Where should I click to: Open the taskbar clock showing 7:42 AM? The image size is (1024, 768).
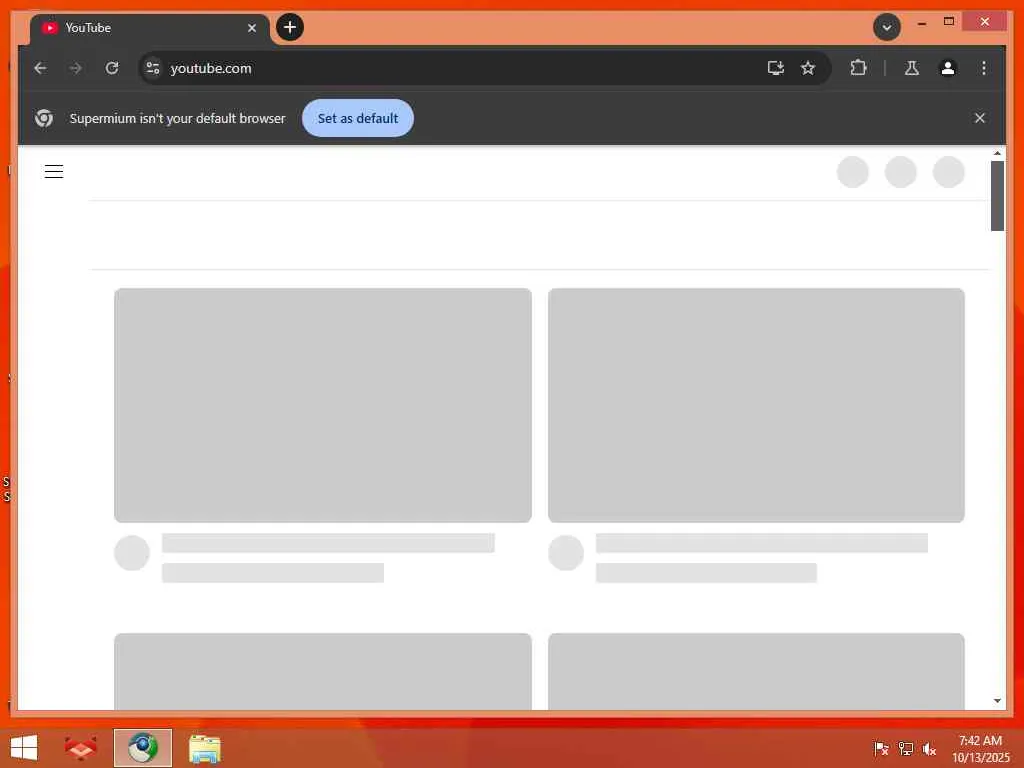click(981, 749)
